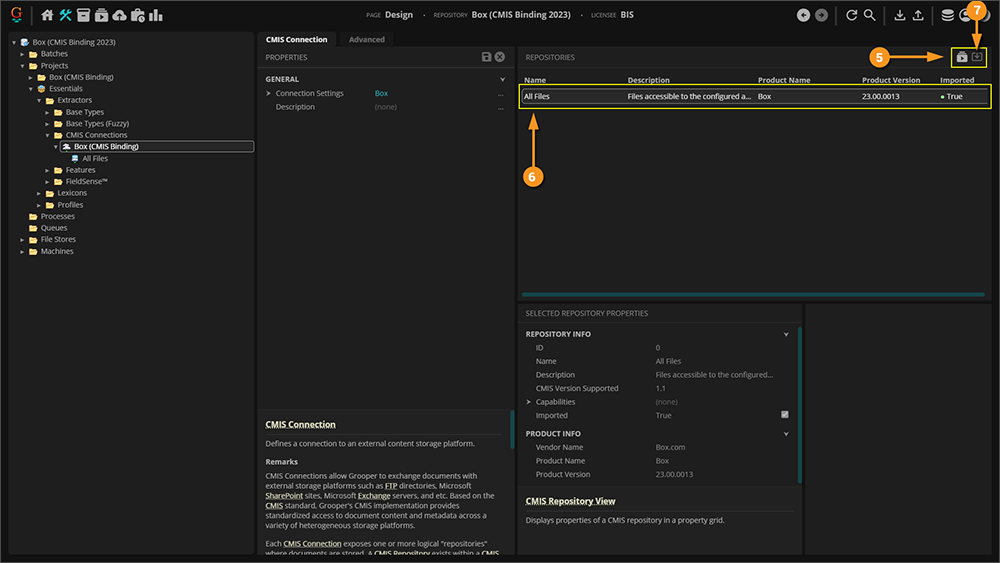Screen dimensions: 1000x563
Task: Click the refresh icon in top bar
Action: tap(852, 15)
